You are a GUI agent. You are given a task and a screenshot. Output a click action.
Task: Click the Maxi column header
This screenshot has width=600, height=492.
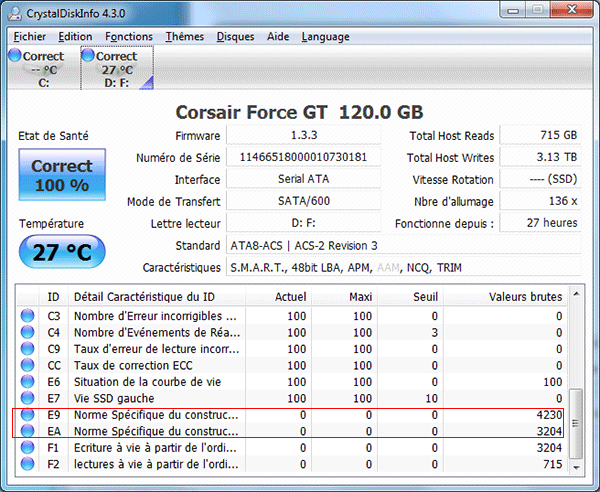point(344,297)
